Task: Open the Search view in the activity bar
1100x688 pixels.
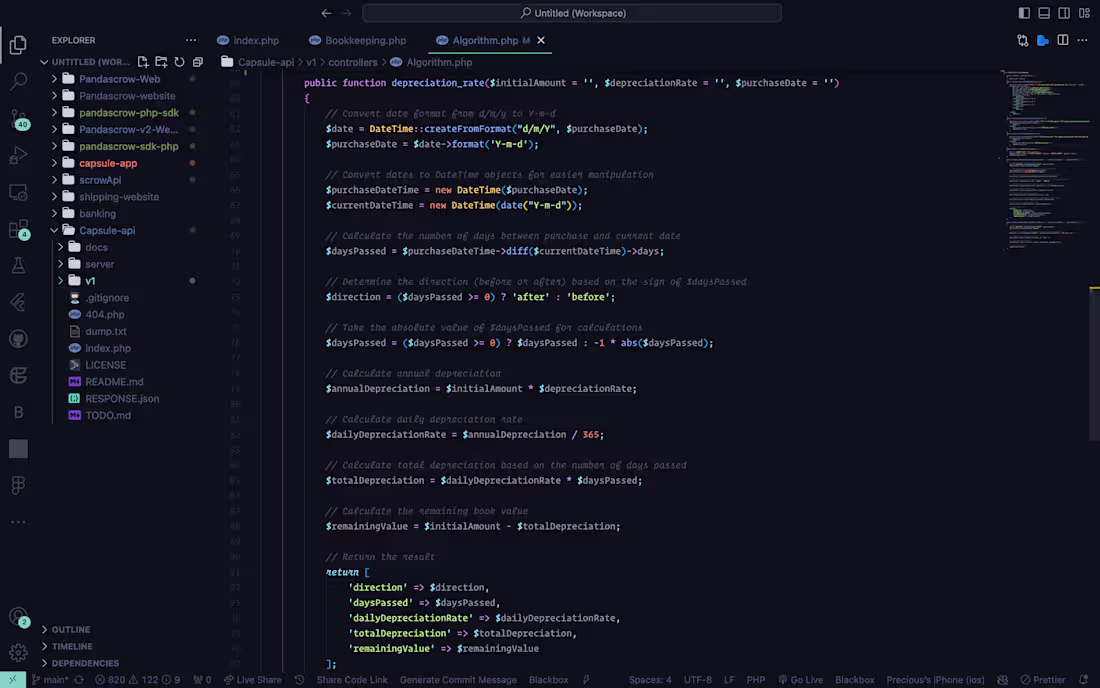Action: point(18,81)
